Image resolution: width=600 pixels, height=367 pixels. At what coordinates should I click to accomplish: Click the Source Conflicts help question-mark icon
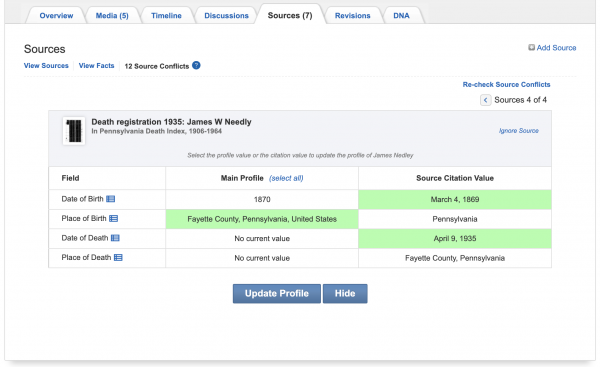coord(196,65)
